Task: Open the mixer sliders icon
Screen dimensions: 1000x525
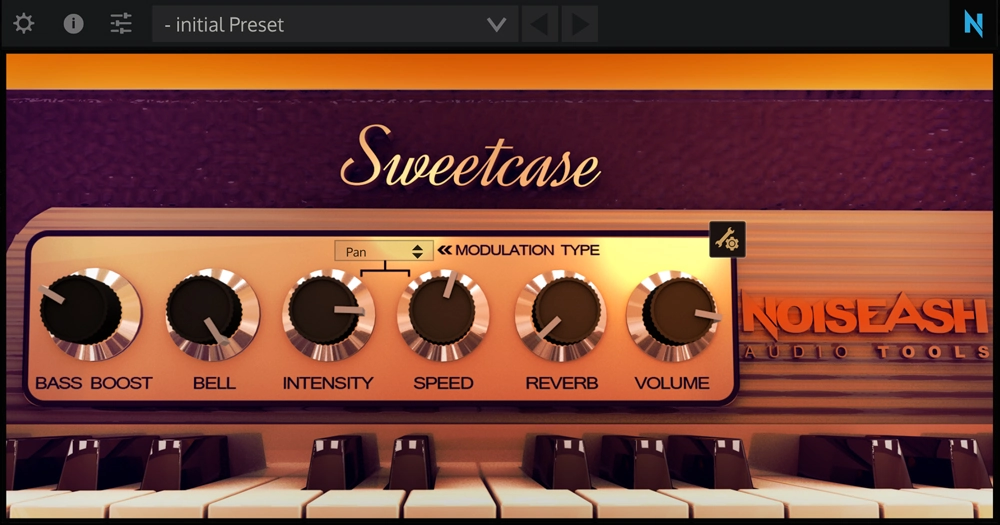Action: (x=121, y=24)
